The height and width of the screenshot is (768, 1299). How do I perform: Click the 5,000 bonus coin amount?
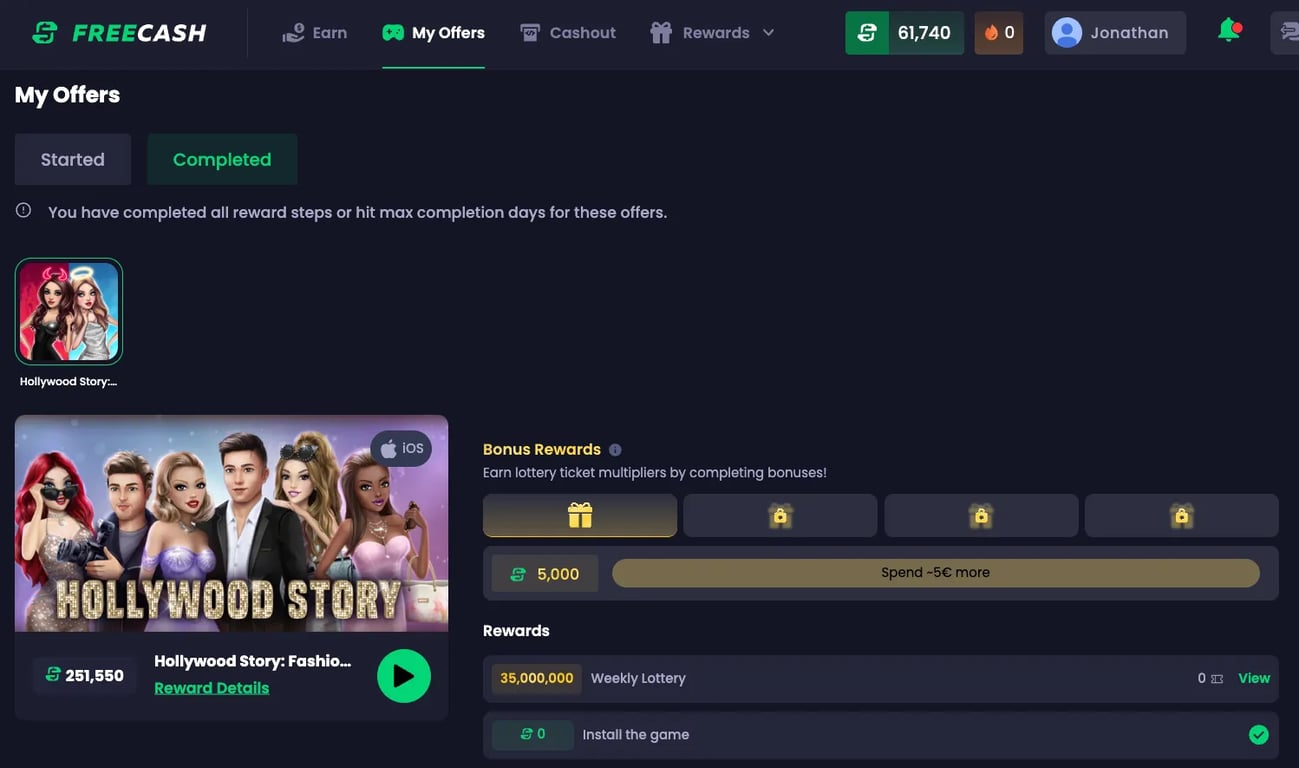pos(545,574)
